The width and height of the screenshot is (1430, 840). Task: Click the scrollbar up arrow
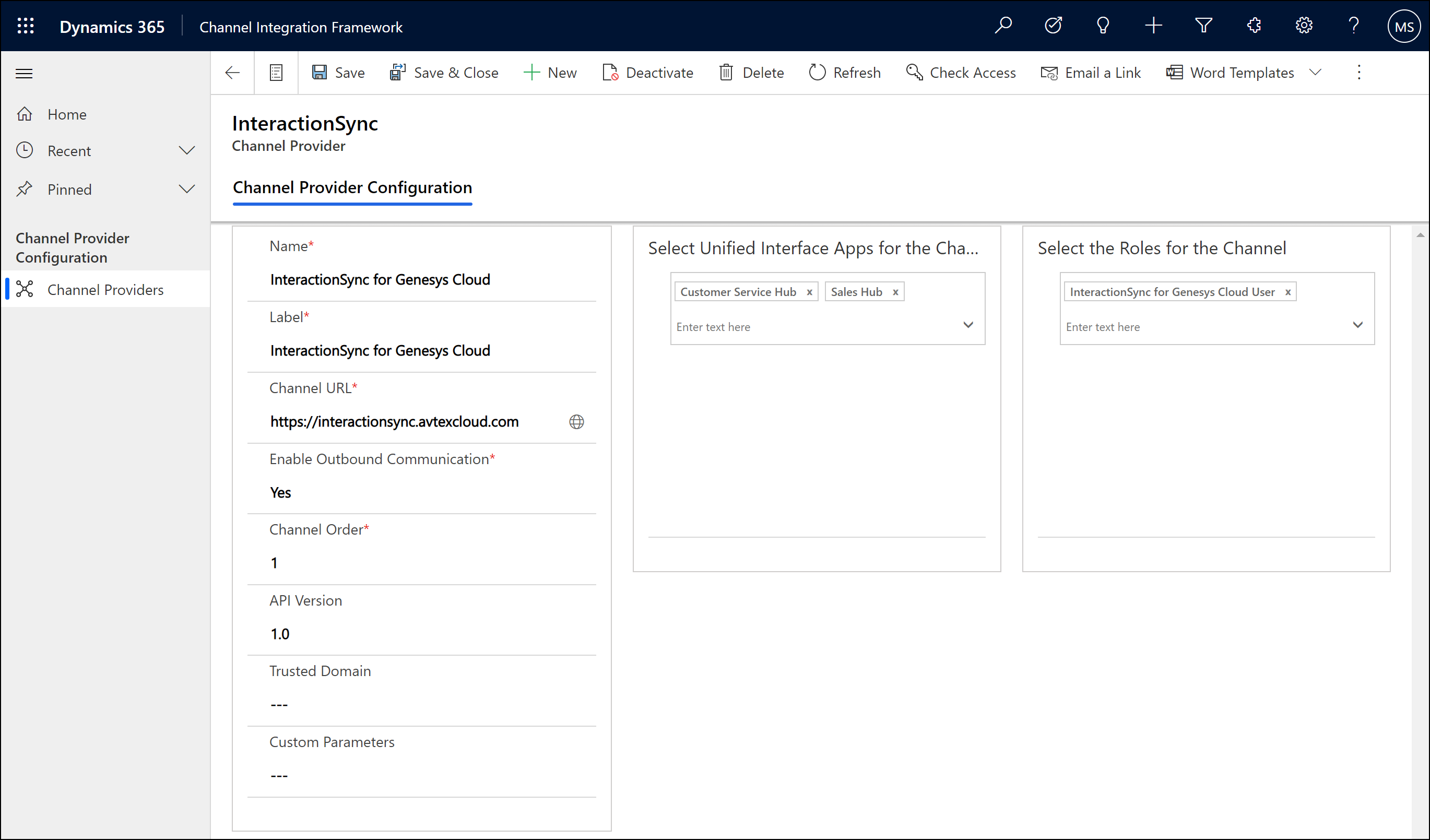[x=1421, y=234]
